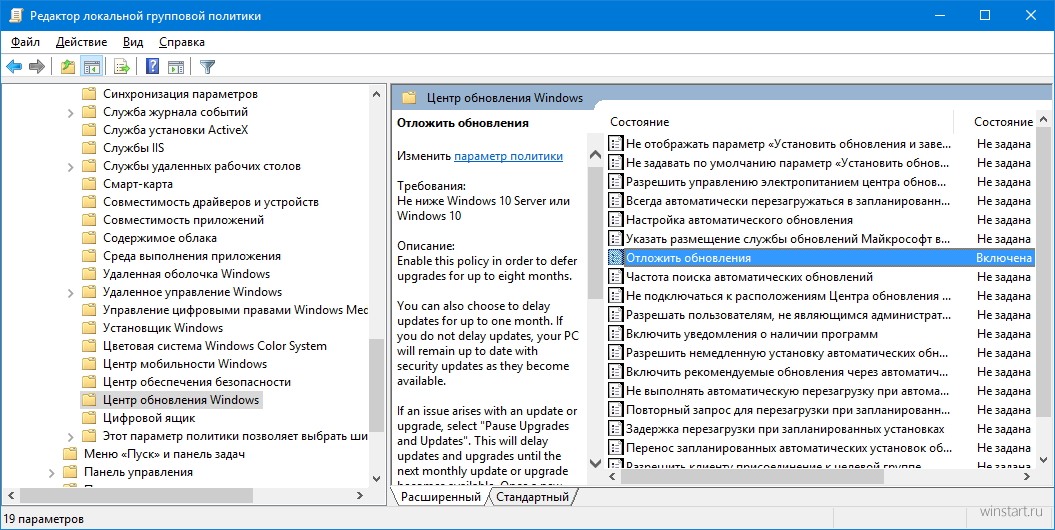Switch to the Расширенный tab
The width and height of the screenshot is (1055, 530).
tap(441, 497)
